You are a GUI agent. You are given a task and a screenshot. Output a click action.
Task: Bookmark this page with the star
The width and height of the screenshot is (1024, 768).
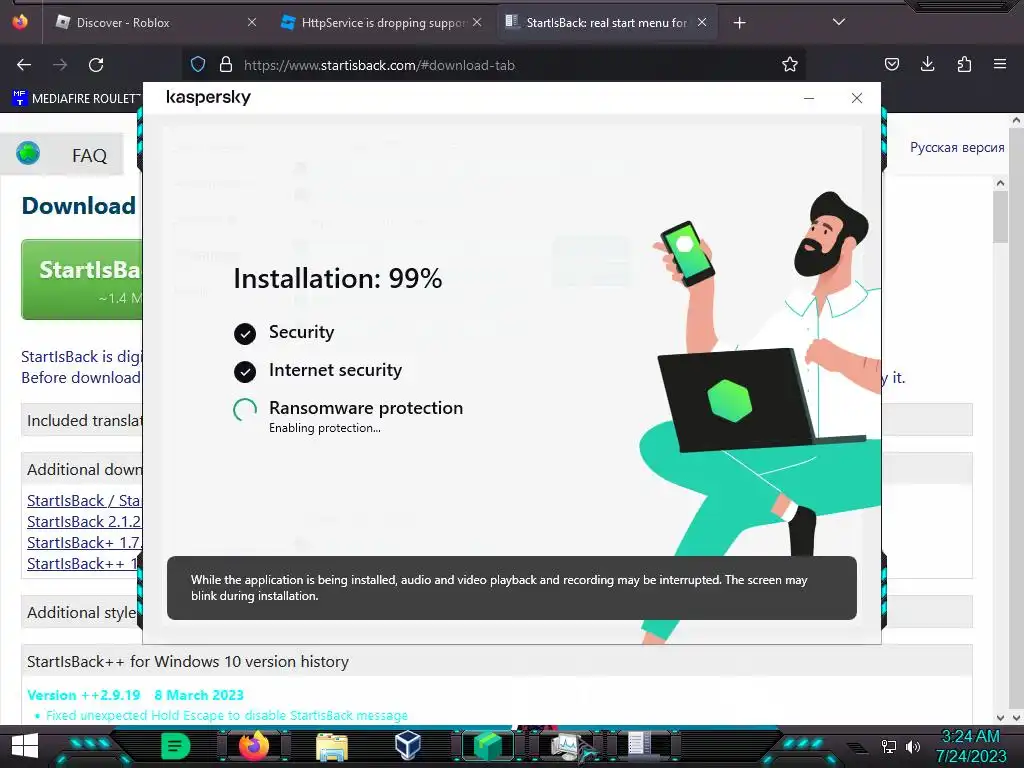click(790, 65)
